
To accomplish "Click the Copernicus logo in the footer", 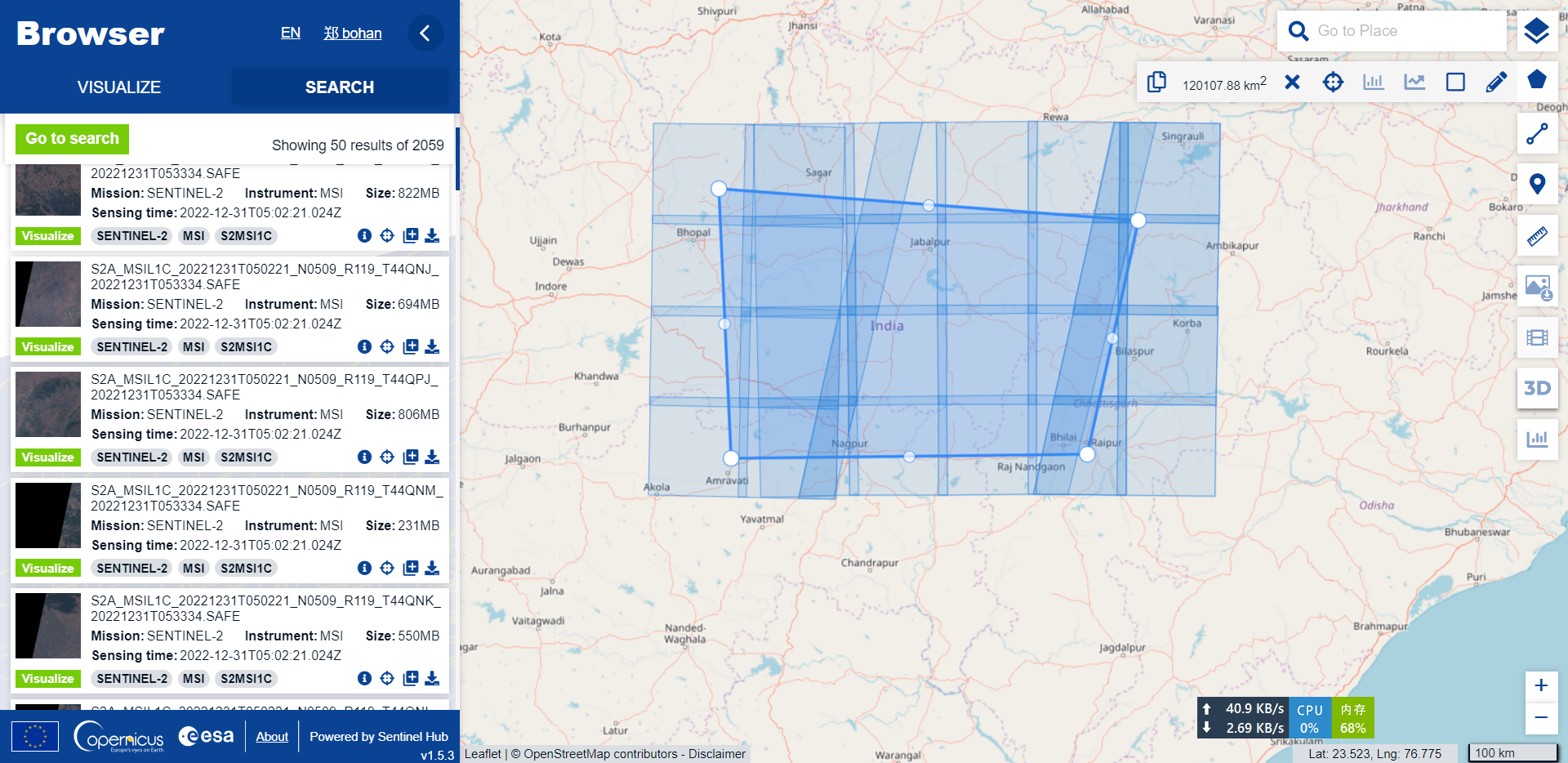I will tap(119, 736).
